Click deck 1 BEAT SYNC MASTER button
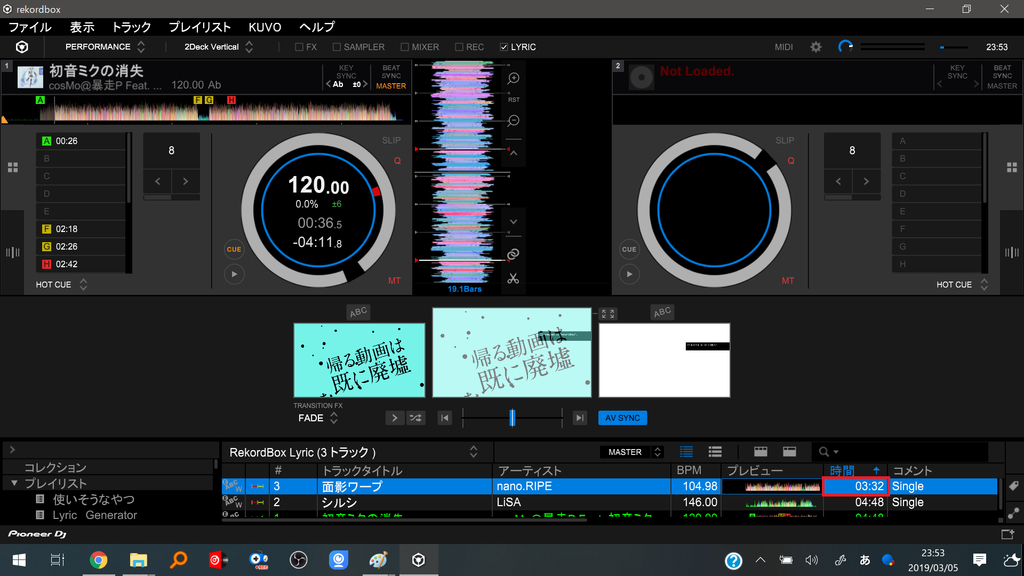The height and width of the screenshot is (576, 1024). [x=391, y=77]
